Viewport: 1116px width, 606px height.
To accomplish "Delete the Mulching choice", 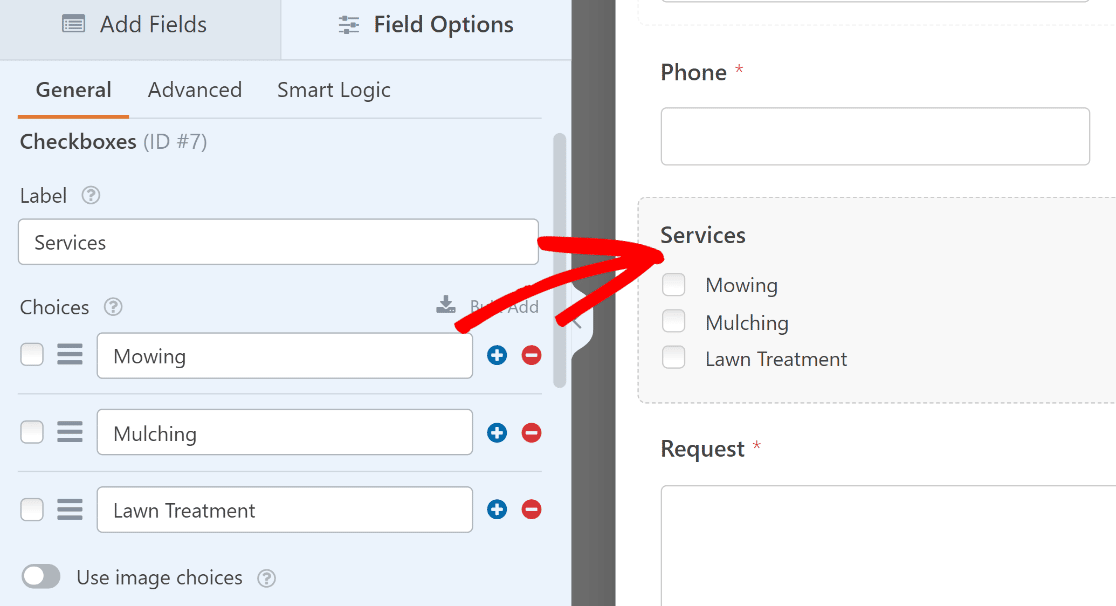I will 531,432.
